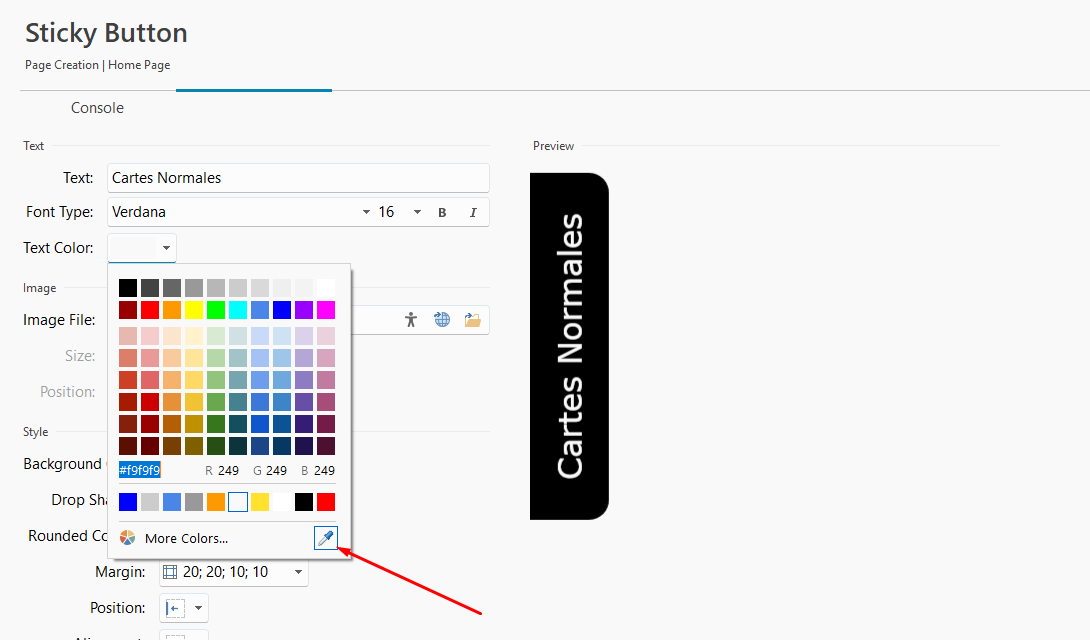1090x640 pixels.
Task: Expand the Position dropdown arrow
Action: [198, 608]
